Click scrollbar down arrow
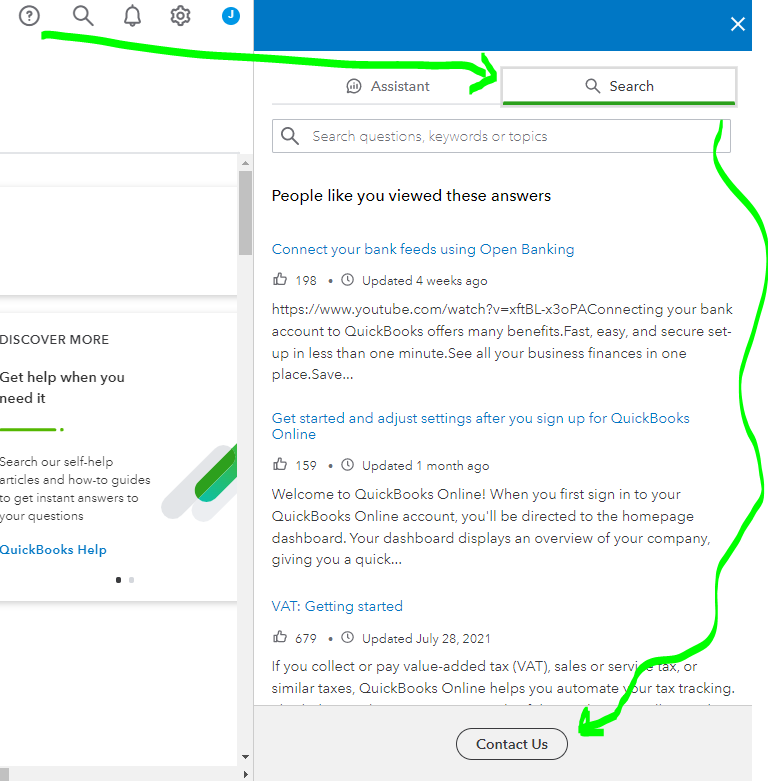The image size is (768, 781). tap(245, 757)
